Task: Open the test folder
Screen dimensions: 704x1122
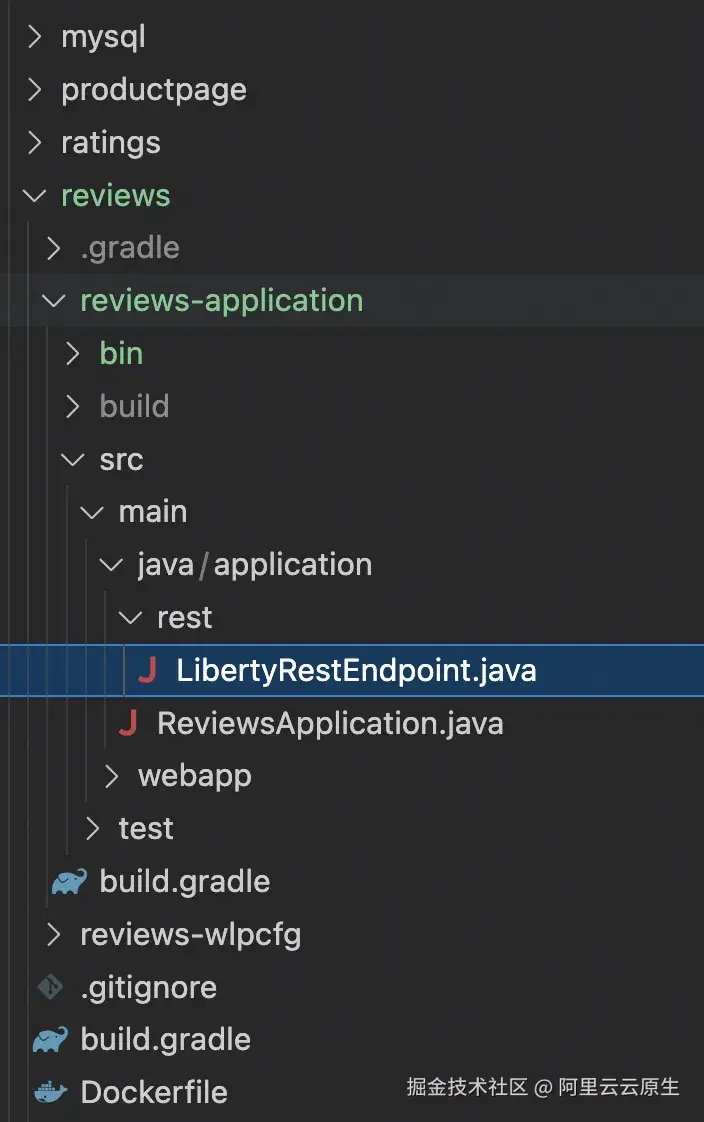Action: [x=146, y=828]
